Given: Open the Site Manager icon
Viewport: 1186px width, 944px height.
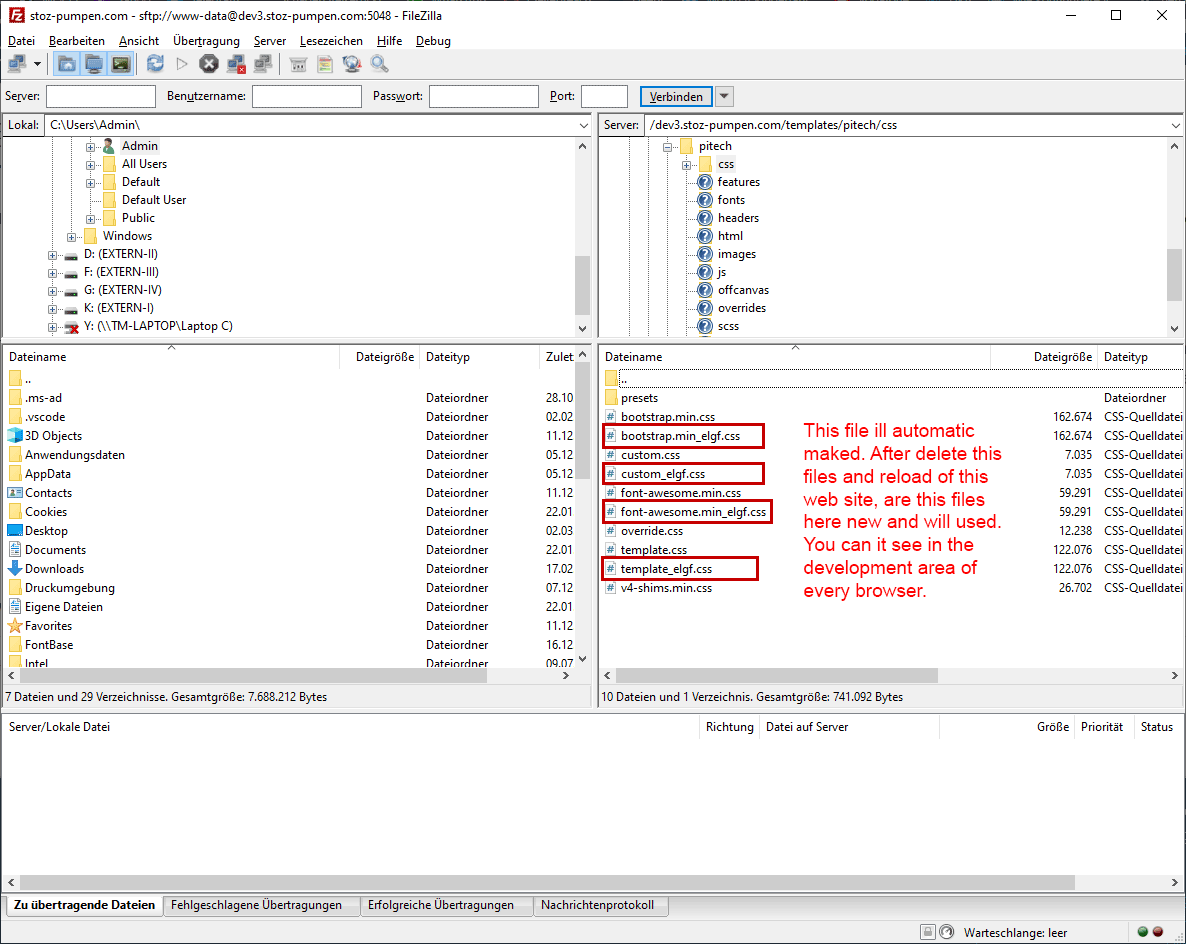Looking at the screenshot, I should tap(17, 64).
